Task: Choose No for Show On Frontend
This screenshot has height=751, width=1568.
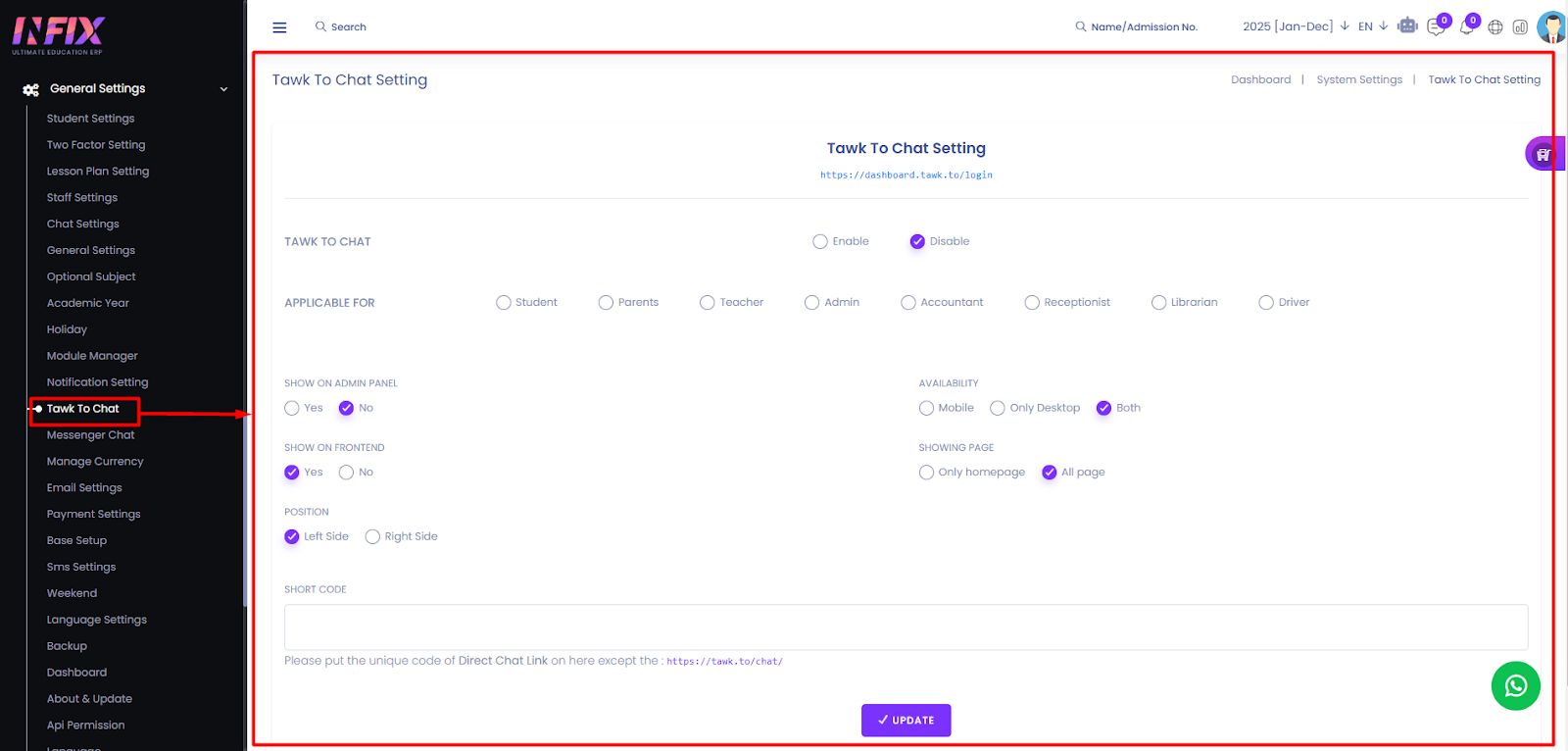Action: point(346,473)
